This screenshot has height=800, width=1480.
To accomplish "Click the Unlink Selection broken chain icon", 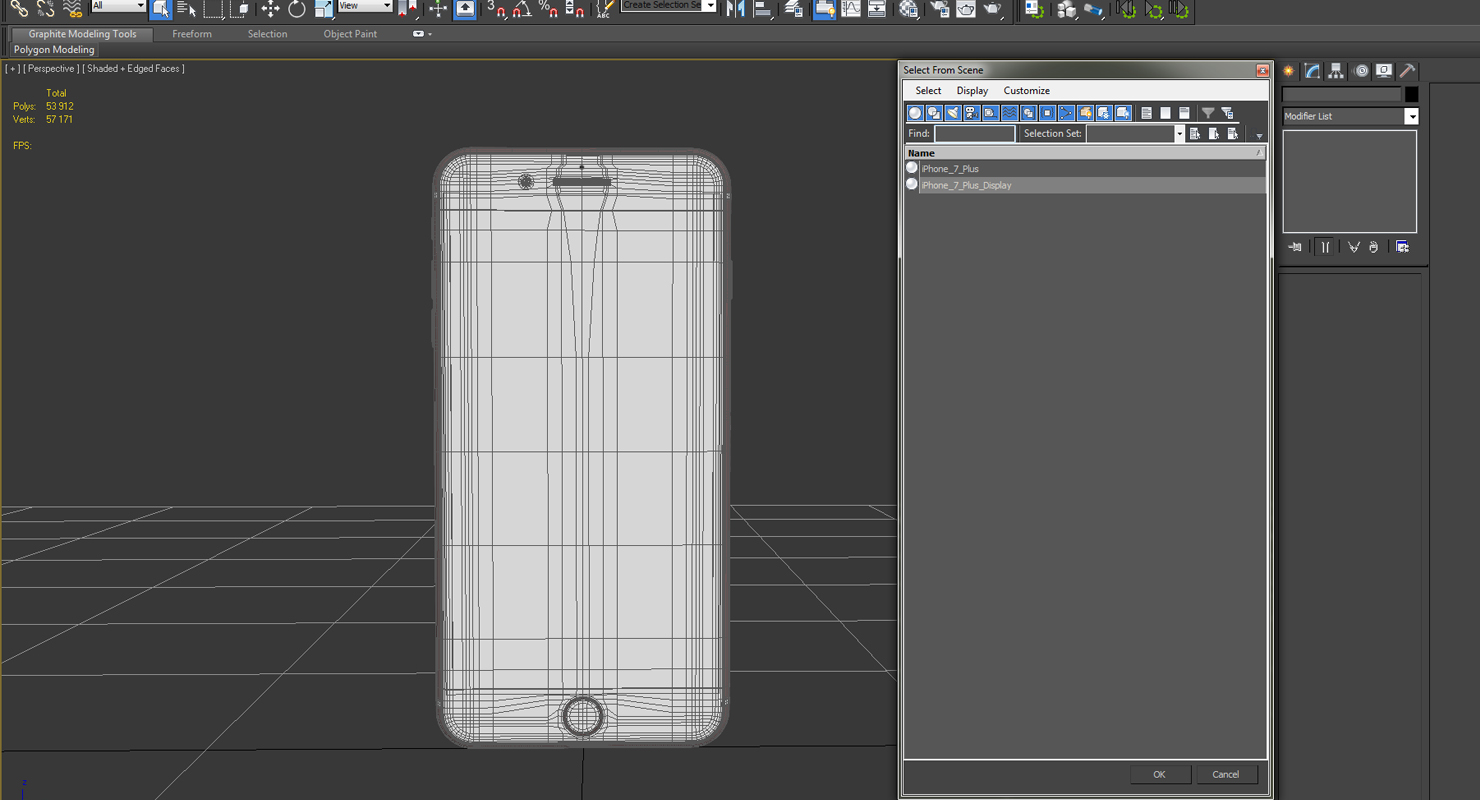I will (46, 9).
